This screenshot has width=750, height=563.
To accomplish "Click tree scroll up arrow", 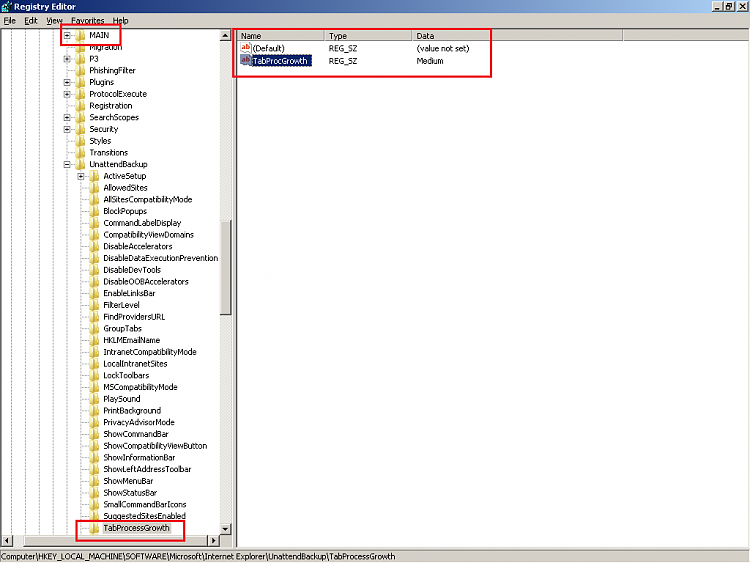I will tap(226, 35).
